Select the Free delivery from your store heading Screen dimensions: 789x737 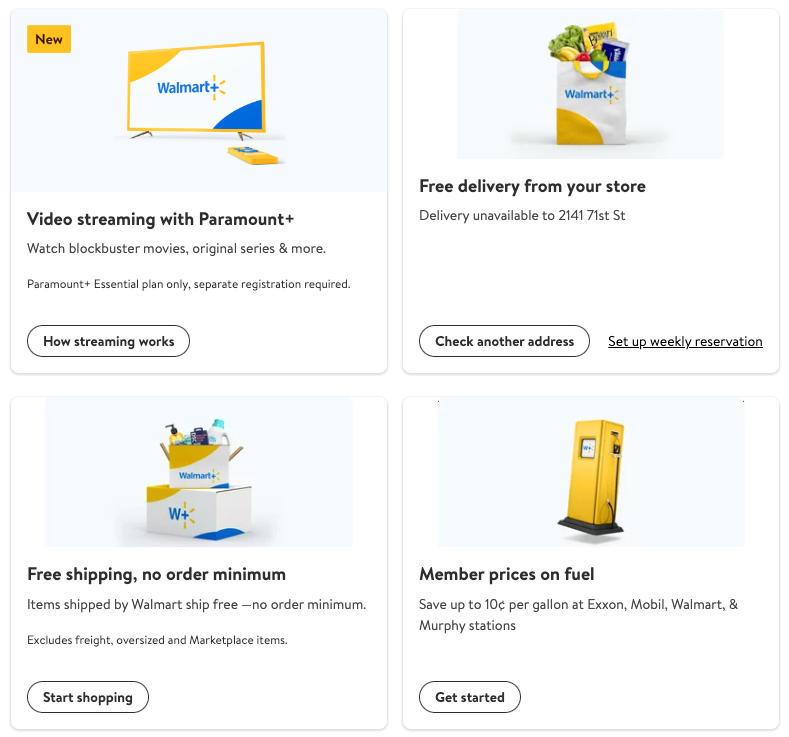point(532,186)
